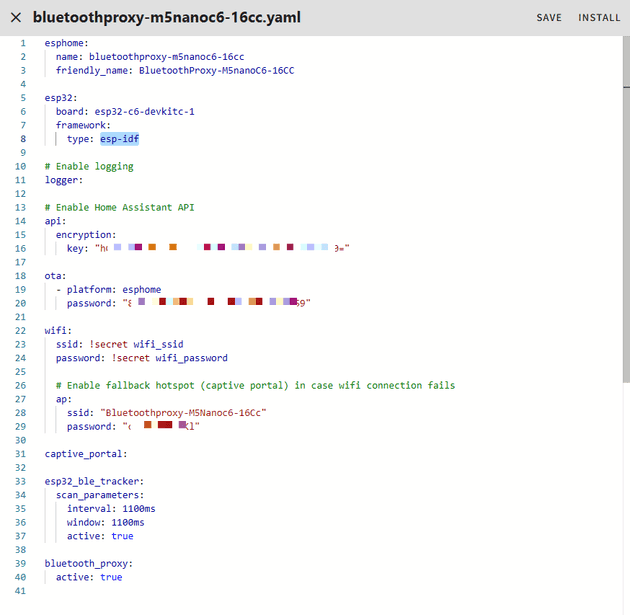Click 'interval: 1100ms' line
This screenshot has height=615, width=630.
pos(111,509)
